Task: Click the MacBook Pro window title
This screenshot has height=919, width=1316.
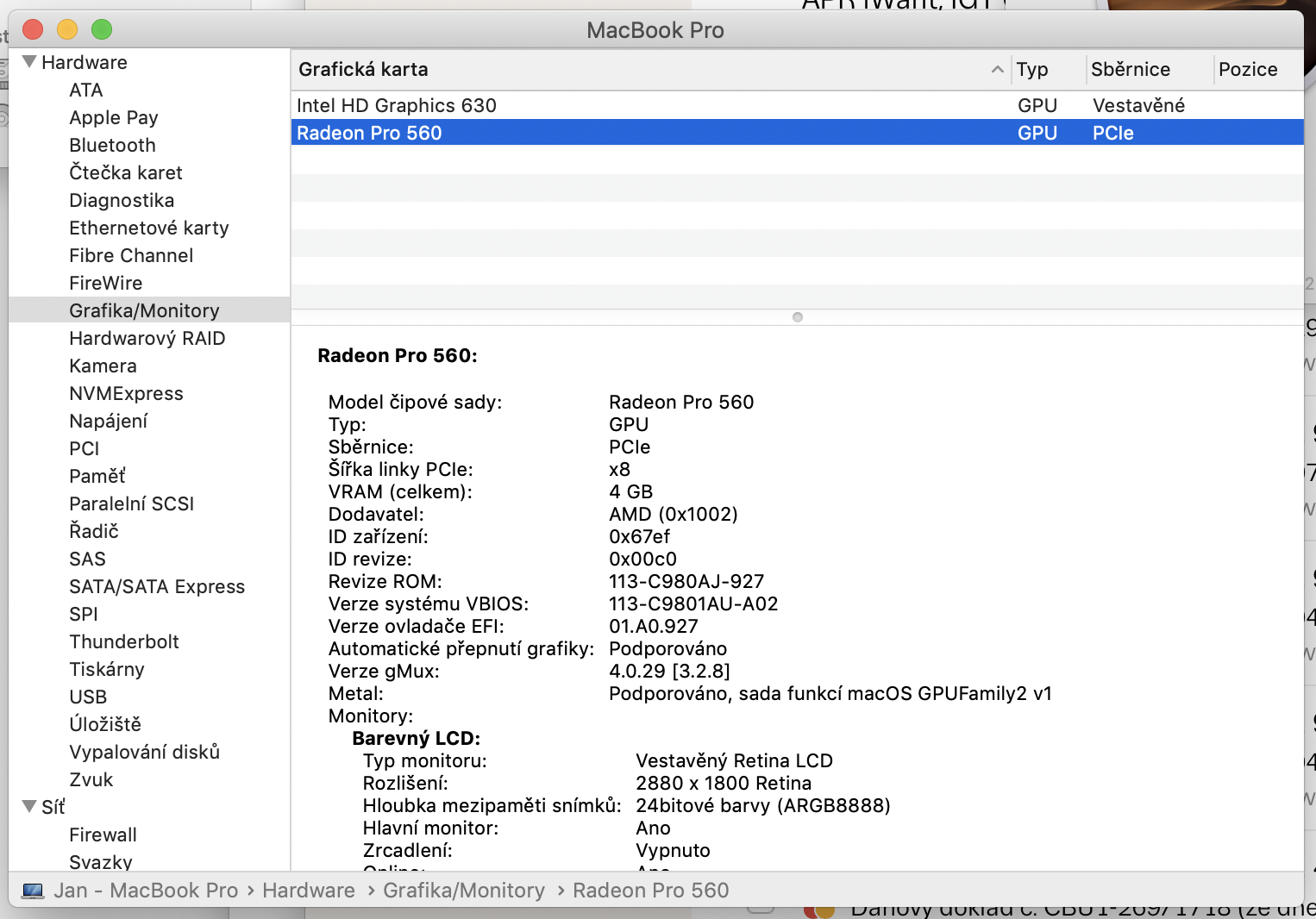Action: (655, 30)
